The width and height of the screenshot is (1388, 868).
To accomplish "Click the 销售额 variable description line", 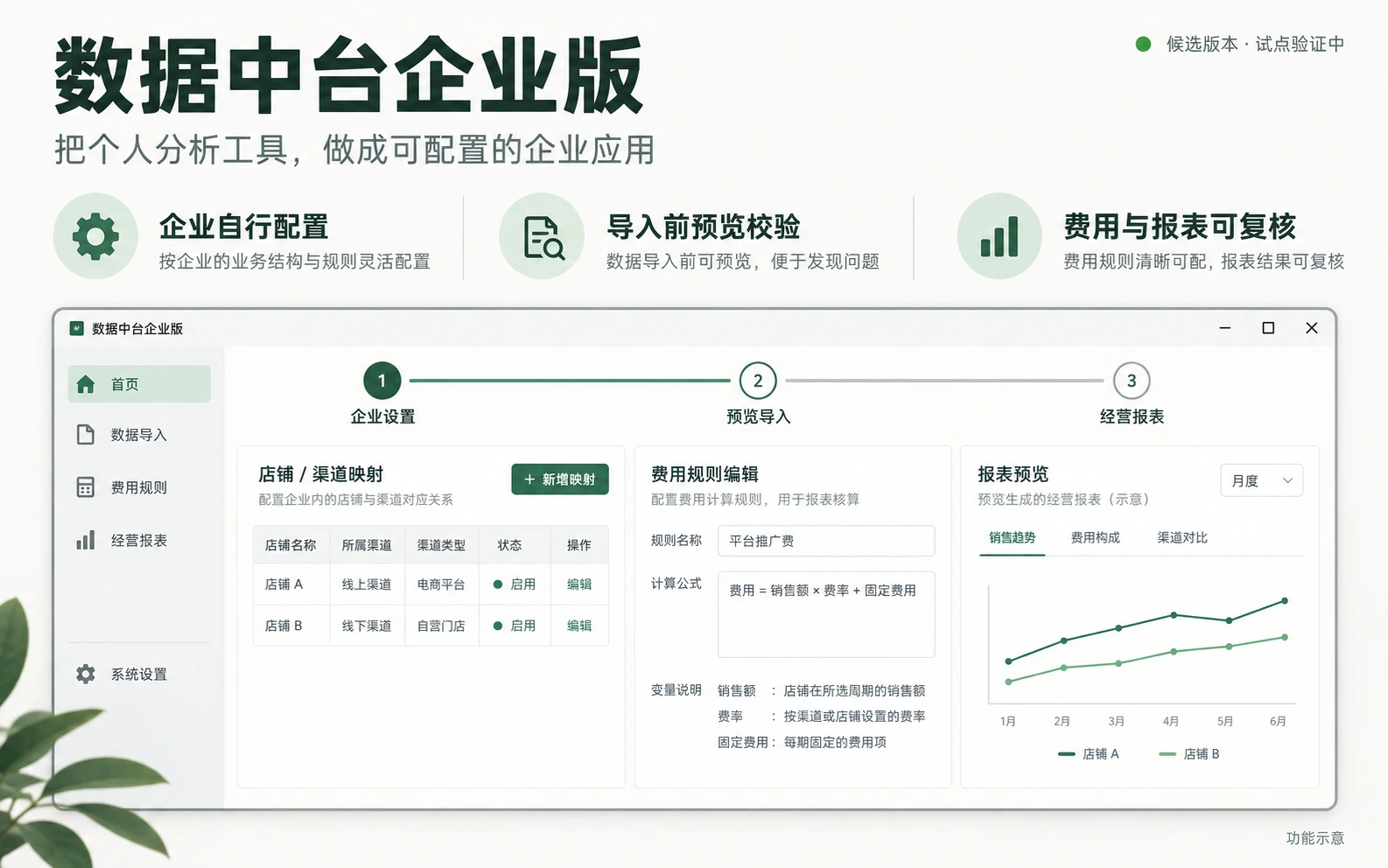I will pyautogui.click(x=822, y=690).
